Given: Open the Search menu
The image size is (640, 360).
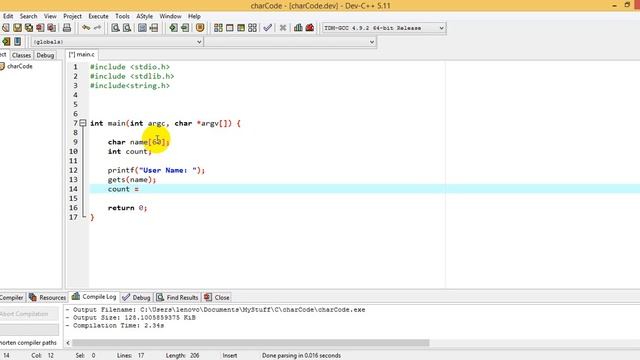Looking at the screenshot, I should 29,16.
